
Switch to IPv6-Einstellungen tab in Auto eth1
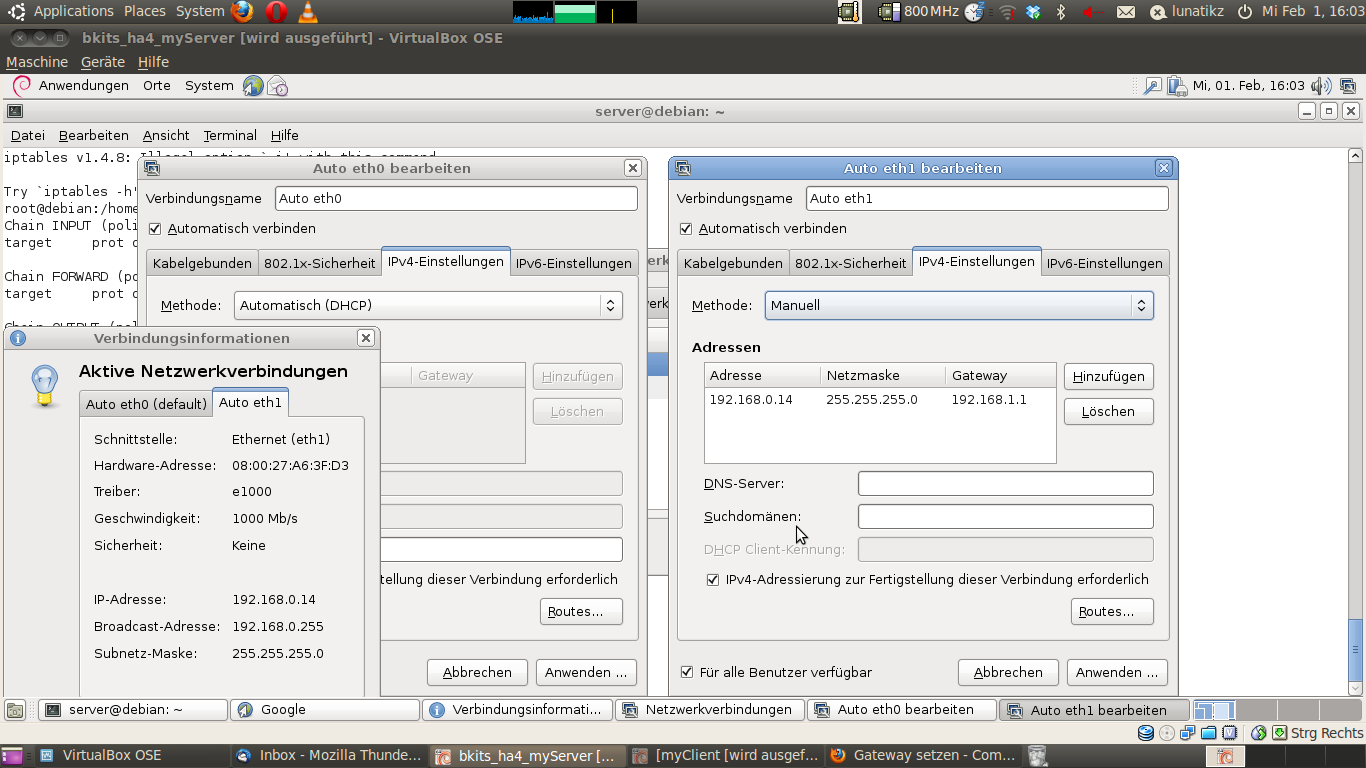(x=1104, y=263)
